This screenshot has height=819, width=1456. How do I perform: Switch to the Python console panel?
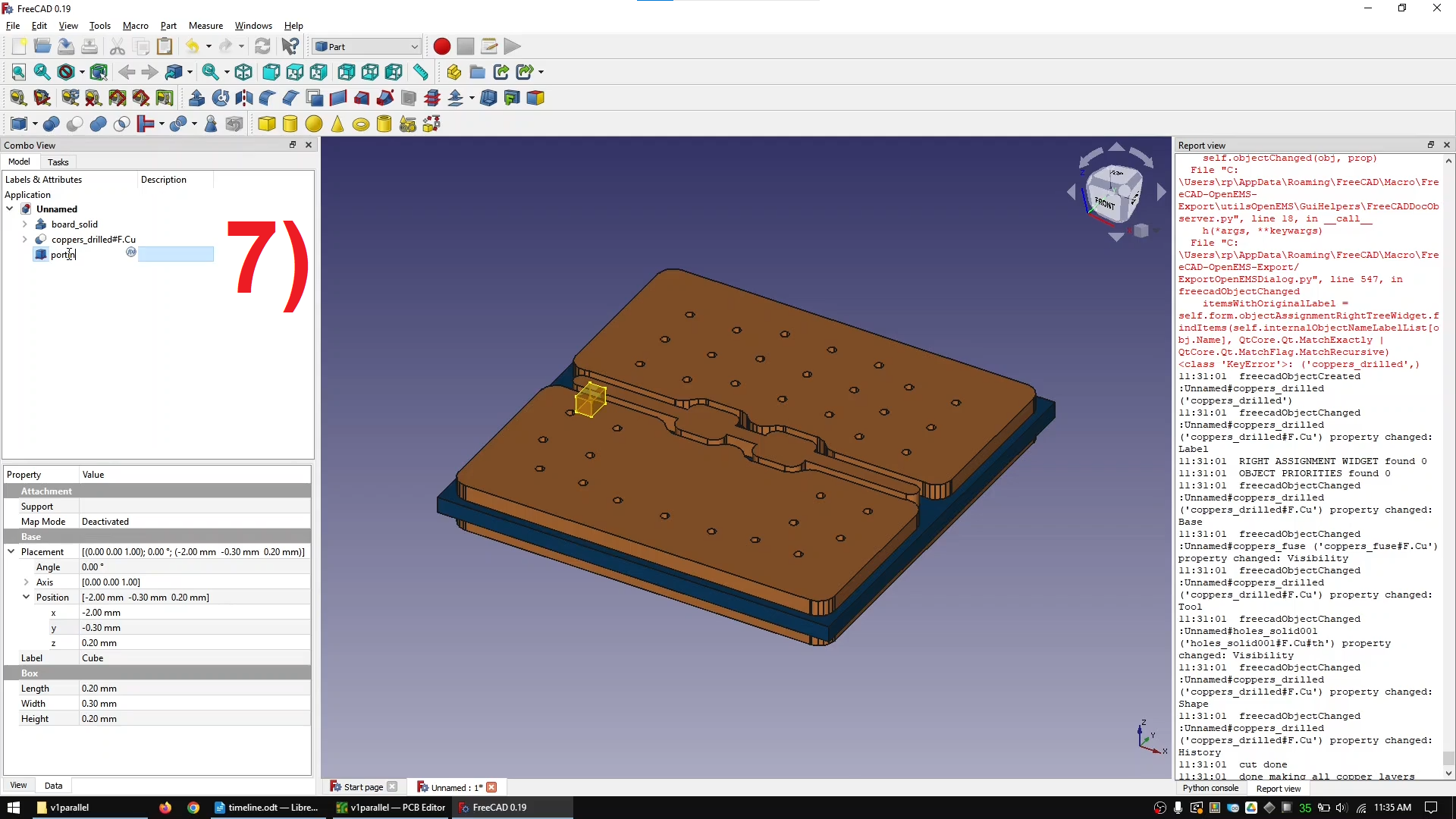click(x=1210, y=788)
